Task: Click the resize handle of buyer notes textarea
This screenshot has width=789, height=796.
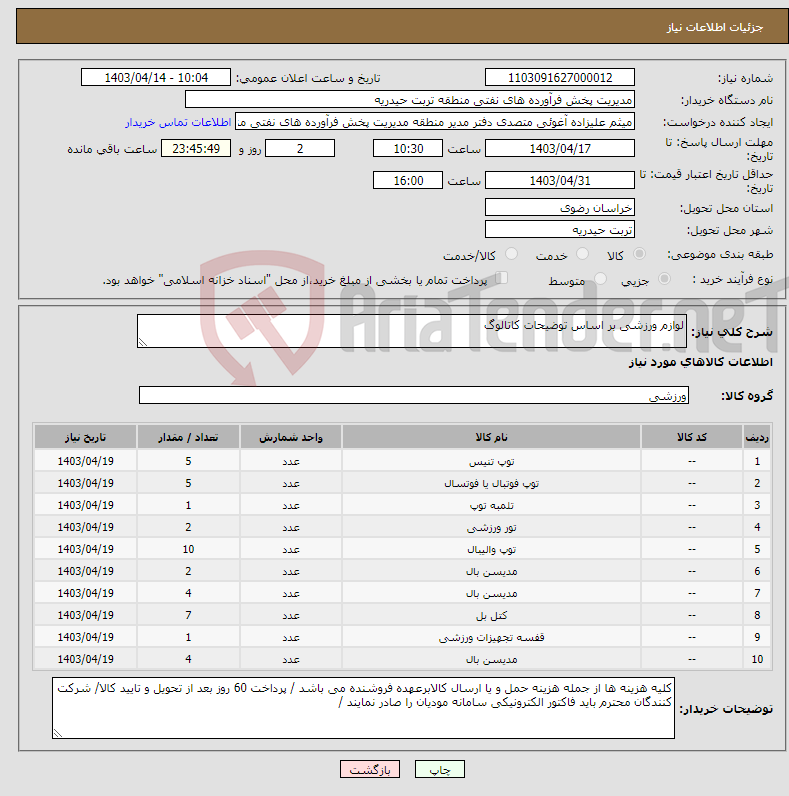Action: [58, 733]
